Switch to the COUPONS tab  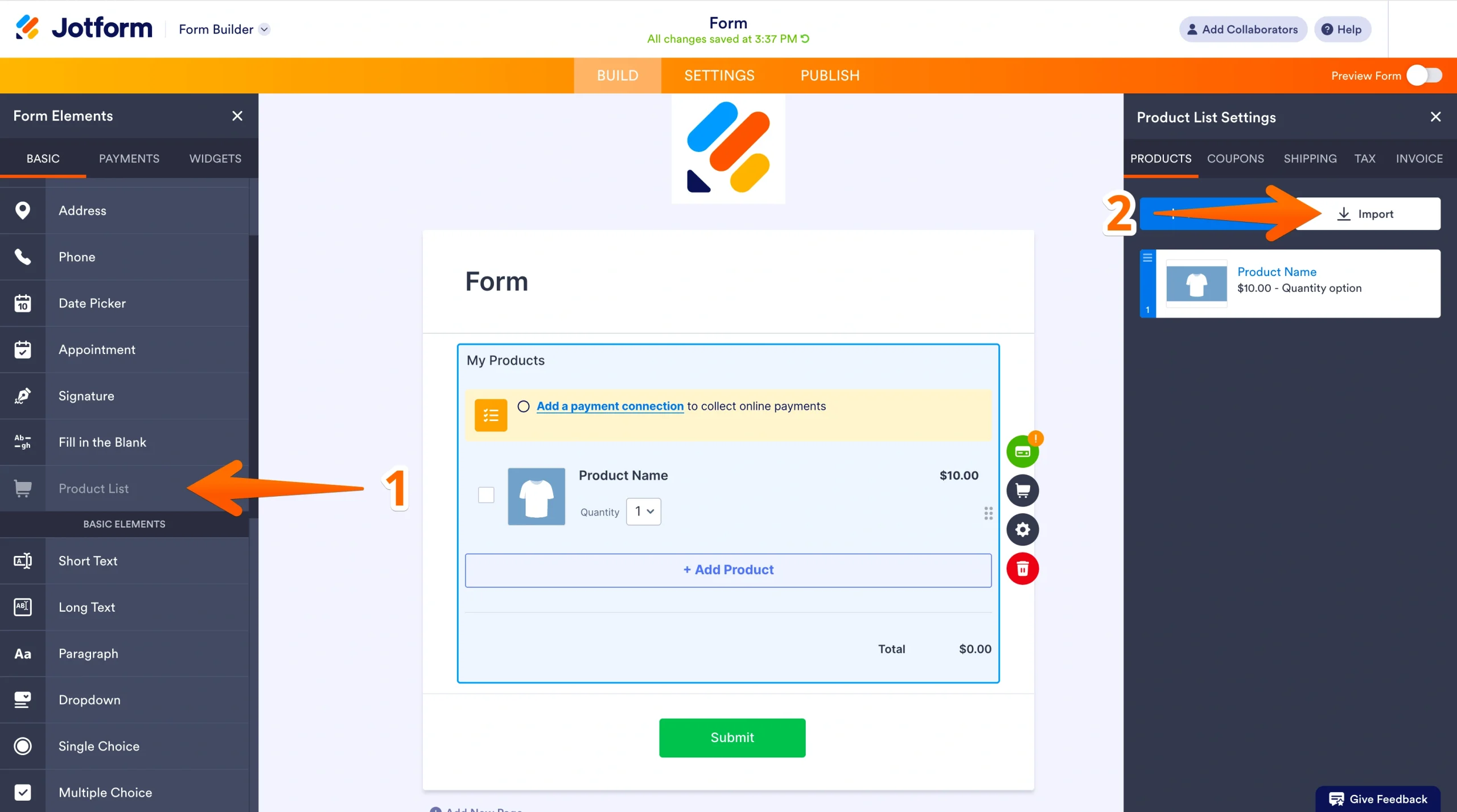[x=1236, y=159]
